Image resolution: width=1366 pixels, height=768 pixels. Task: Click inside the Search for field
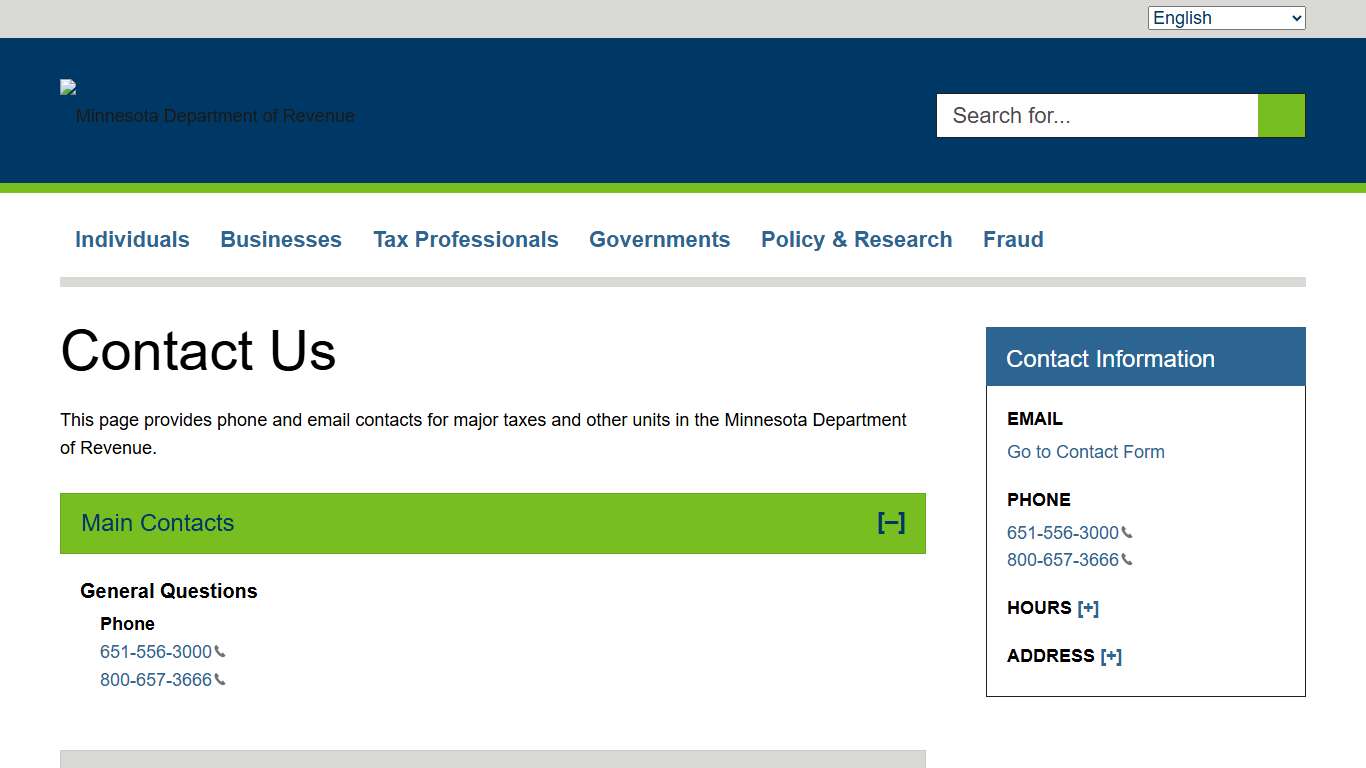[x=1096, y=115]
